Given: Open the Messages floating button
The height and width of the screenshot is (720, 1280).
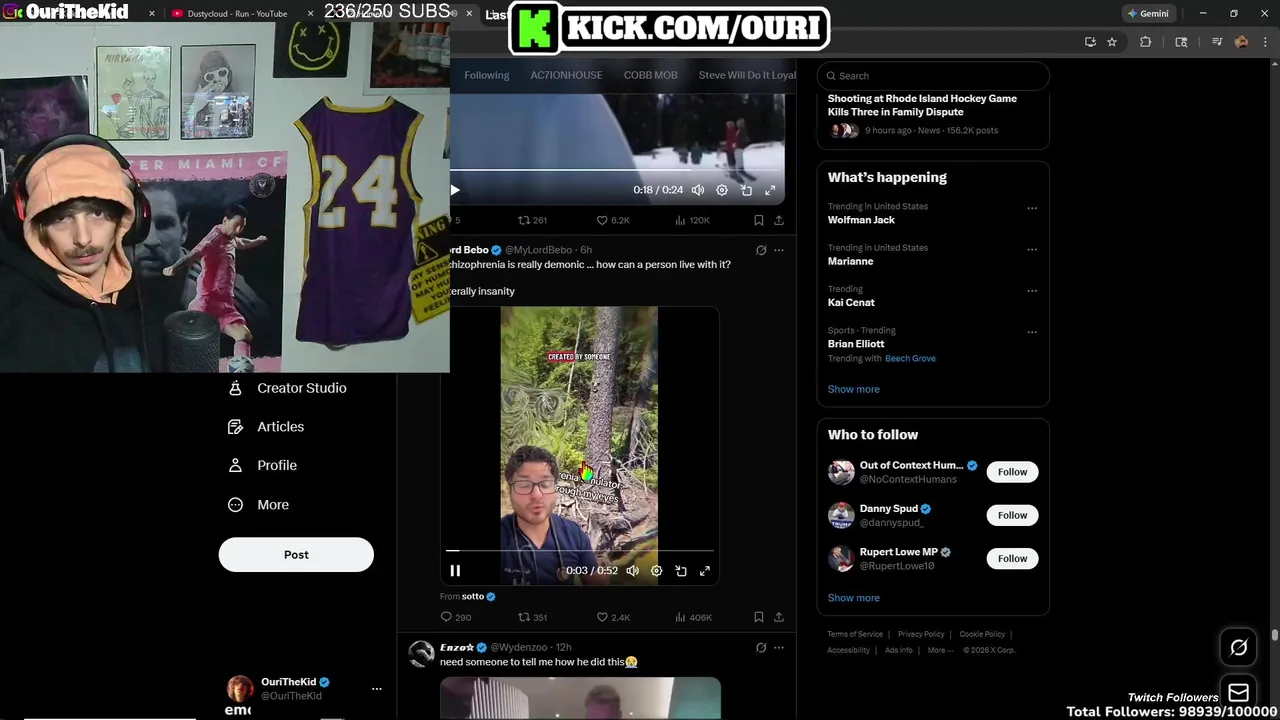Looking at the screenshot, I should click(x=1238, y=692).
